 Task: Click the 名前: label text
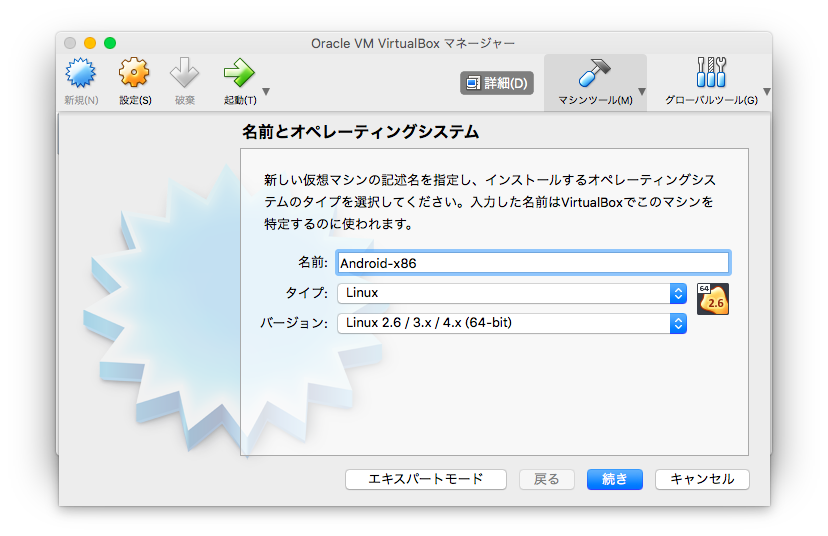coord(313,262)
